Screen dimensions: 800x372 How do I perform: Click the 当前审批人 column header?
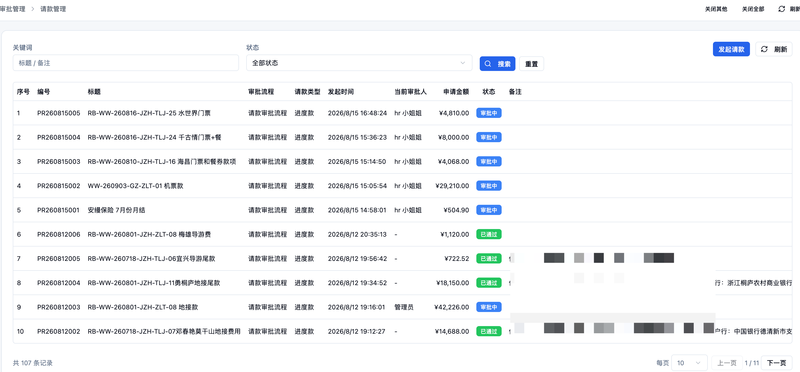(410, 92)
